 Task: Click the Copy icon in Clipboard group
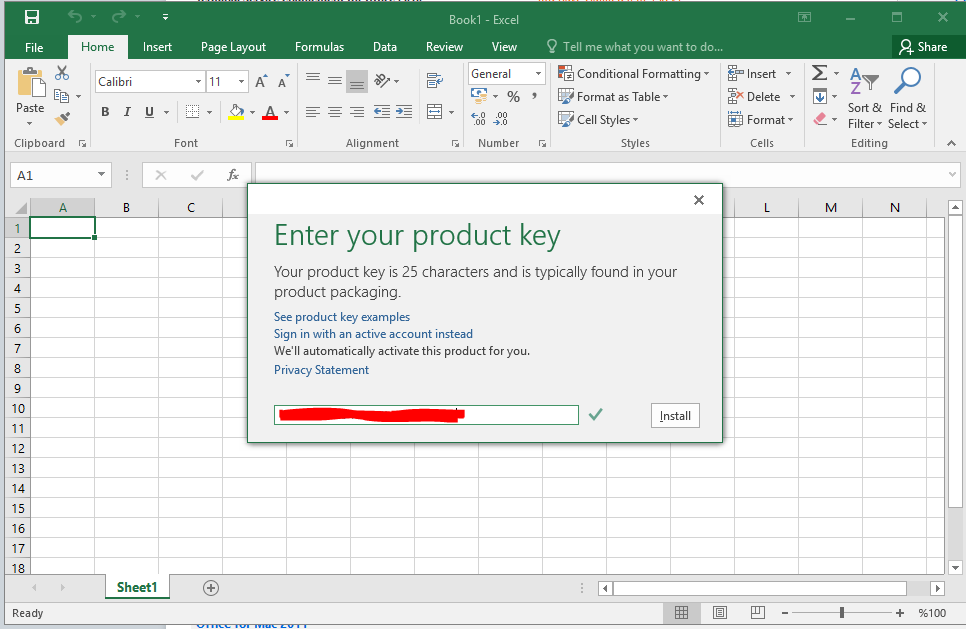click(61, 96)
